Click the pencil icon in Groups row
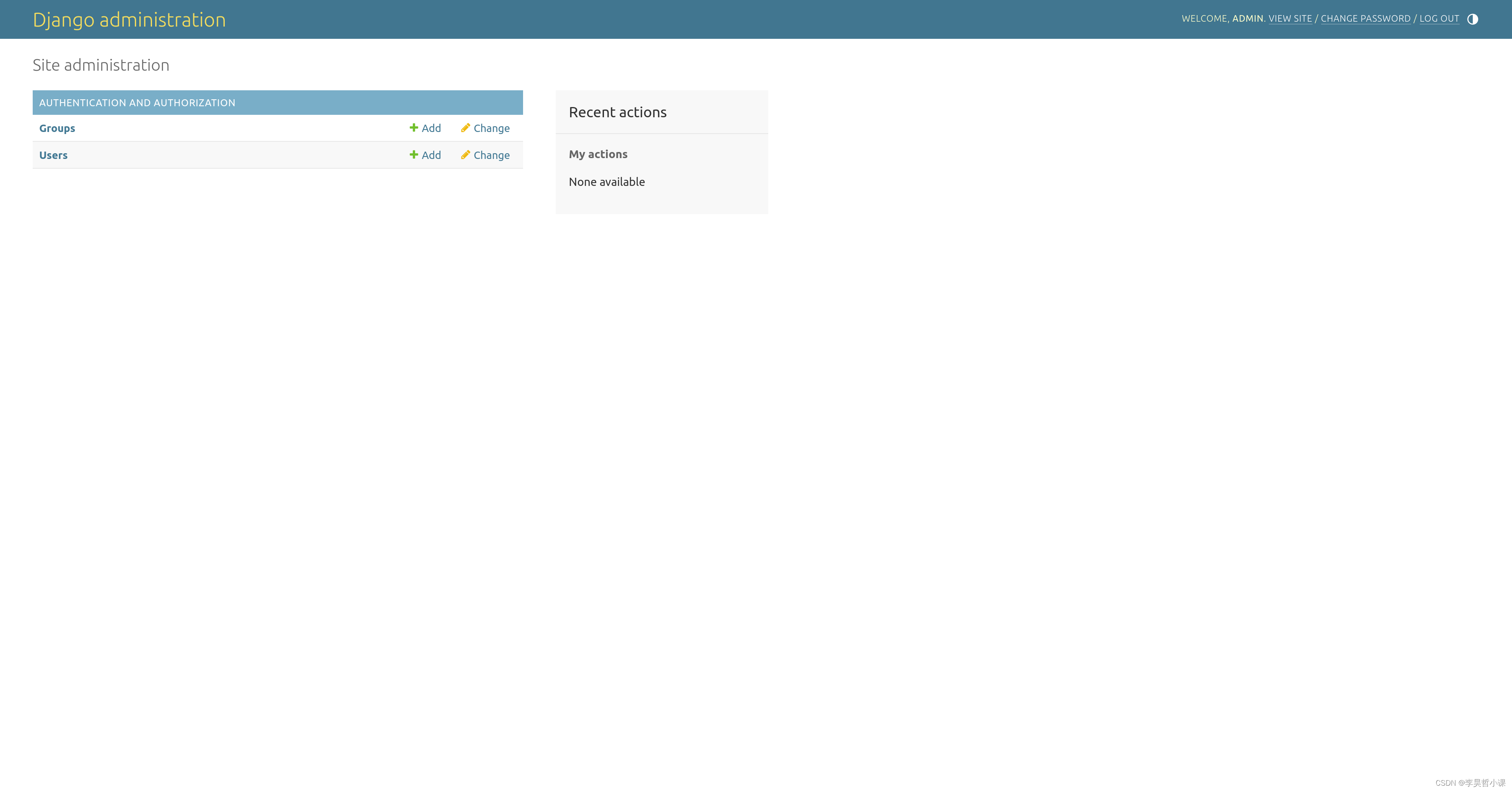This screenshot has height=791, width=1512. pyautogui.click(x=465, y=128)
